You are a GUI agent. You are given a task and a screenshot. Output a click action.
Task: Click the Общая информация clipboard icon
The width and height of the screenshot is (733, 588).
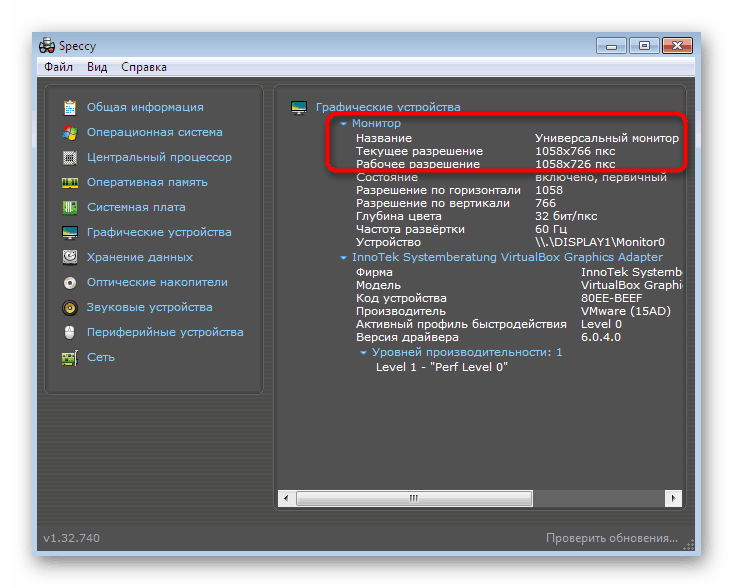tap(70, 108)
